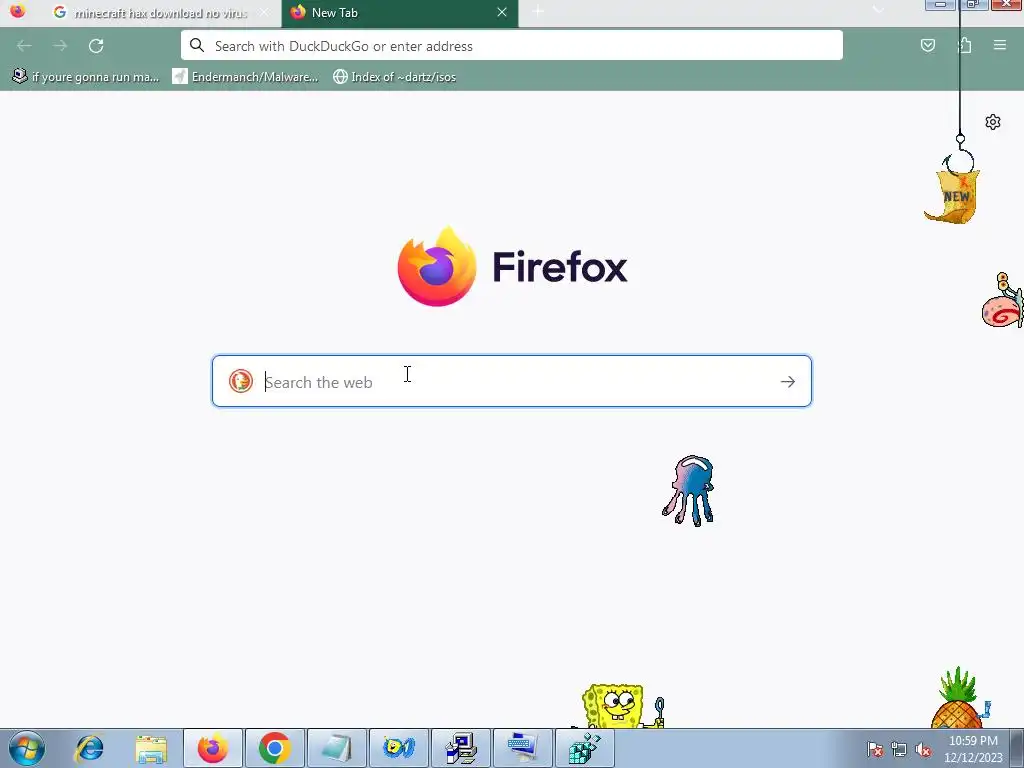This screenshot has height=768, width=1024.
Task: Open the on-screen keyboard taskbar icon
Action: pos(523,748)
